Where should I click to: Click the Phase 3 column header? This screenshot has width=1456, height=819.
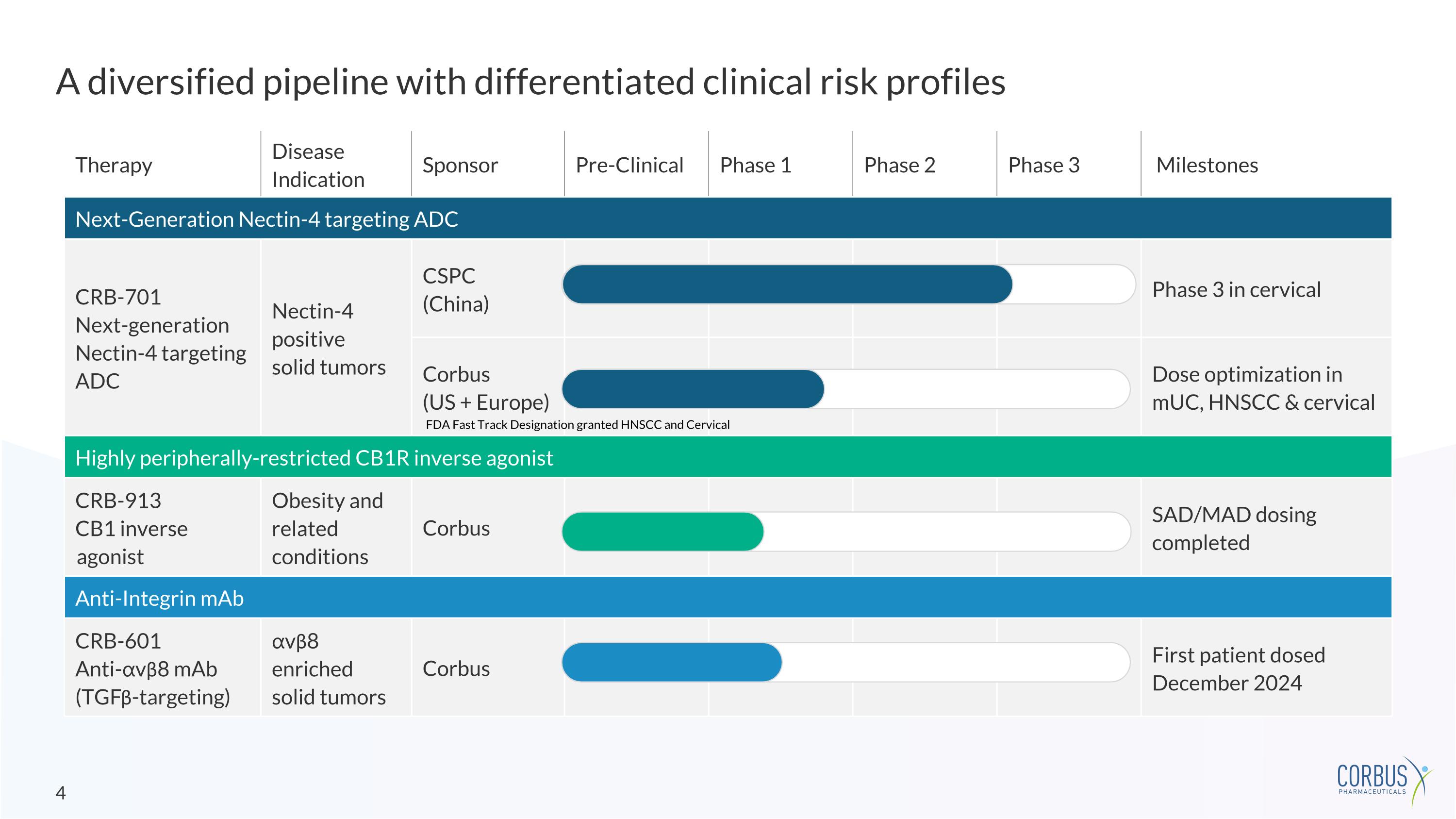pos(1043,165)
